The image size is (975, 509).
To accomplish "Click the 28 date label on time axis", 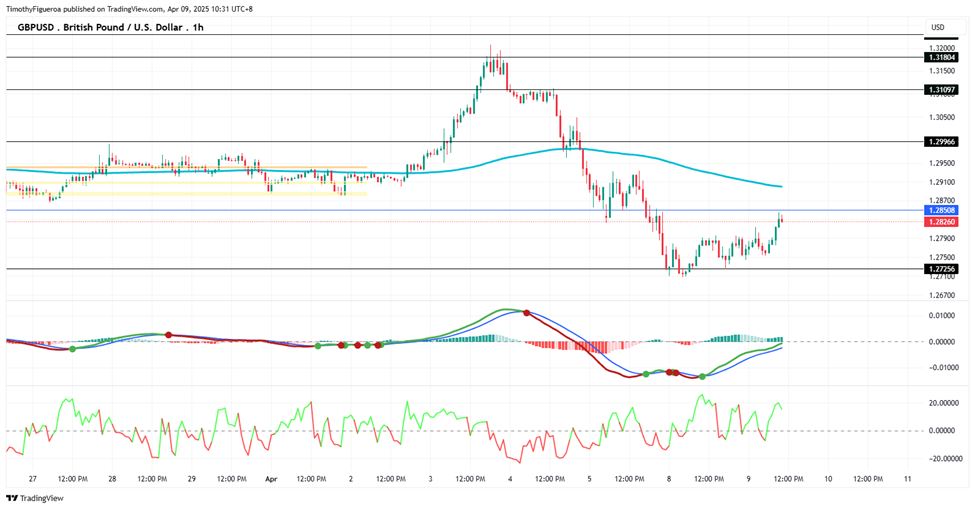I will pos(112,479).
